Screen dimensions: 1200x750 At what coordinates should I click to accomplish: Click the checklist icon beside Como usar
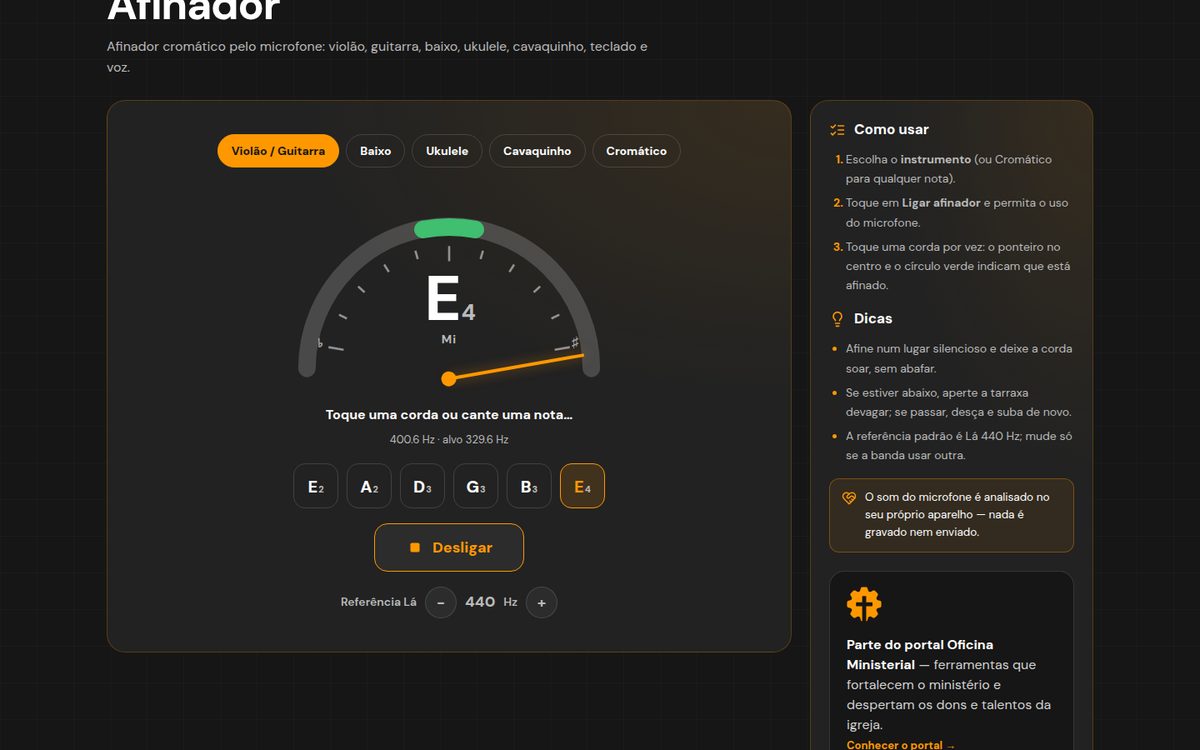point(838,130)
